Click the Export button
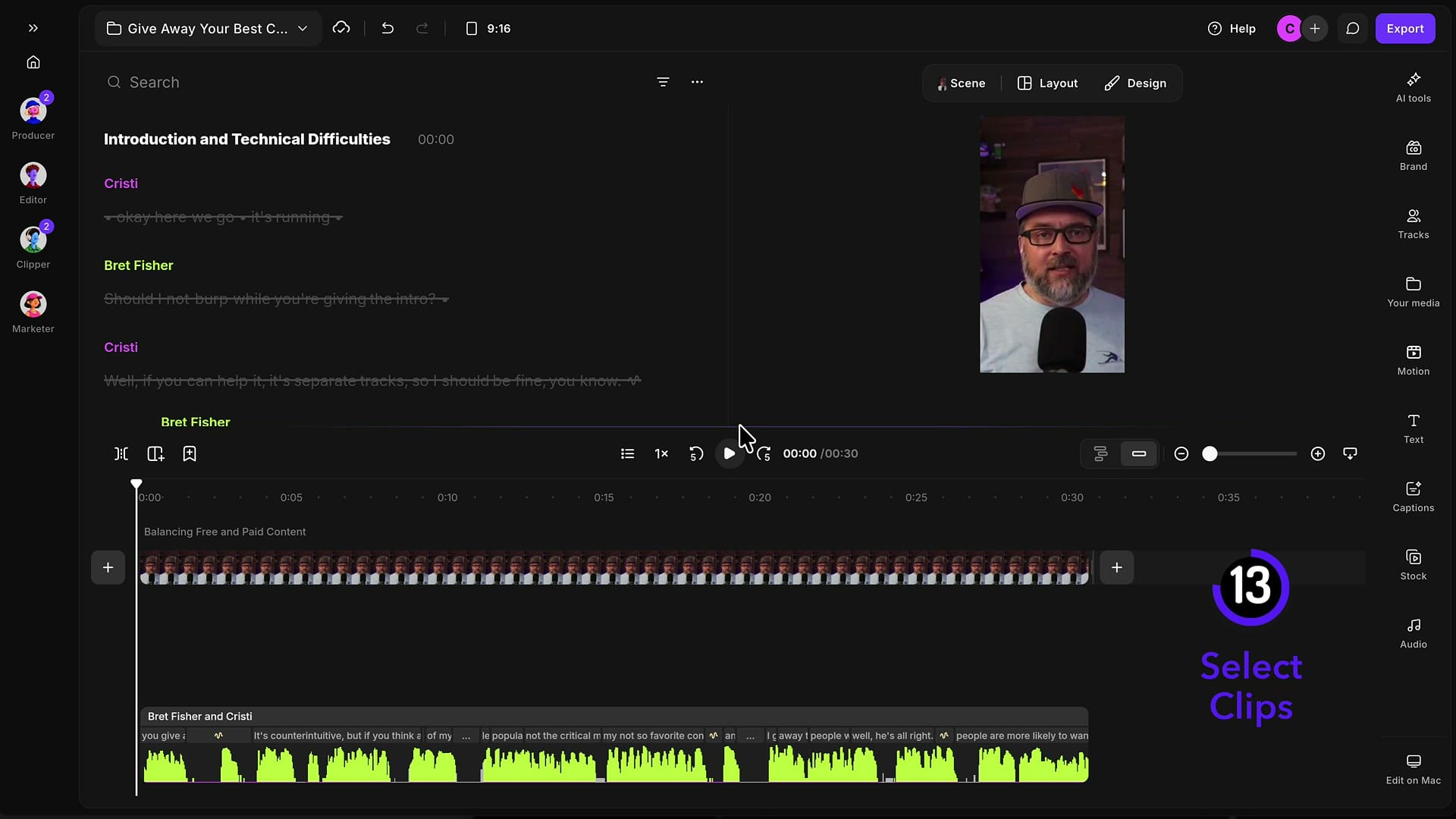Screen dimensions: 1456x819 click(x=1405, y=28)
